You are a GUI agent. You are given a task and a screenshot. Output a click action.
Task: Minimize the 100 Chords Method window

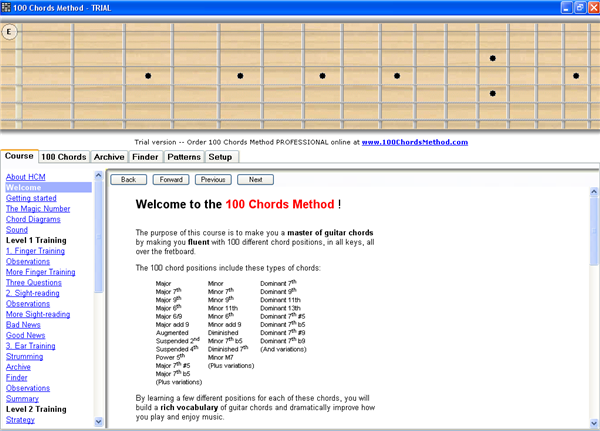tap(567, 7)
